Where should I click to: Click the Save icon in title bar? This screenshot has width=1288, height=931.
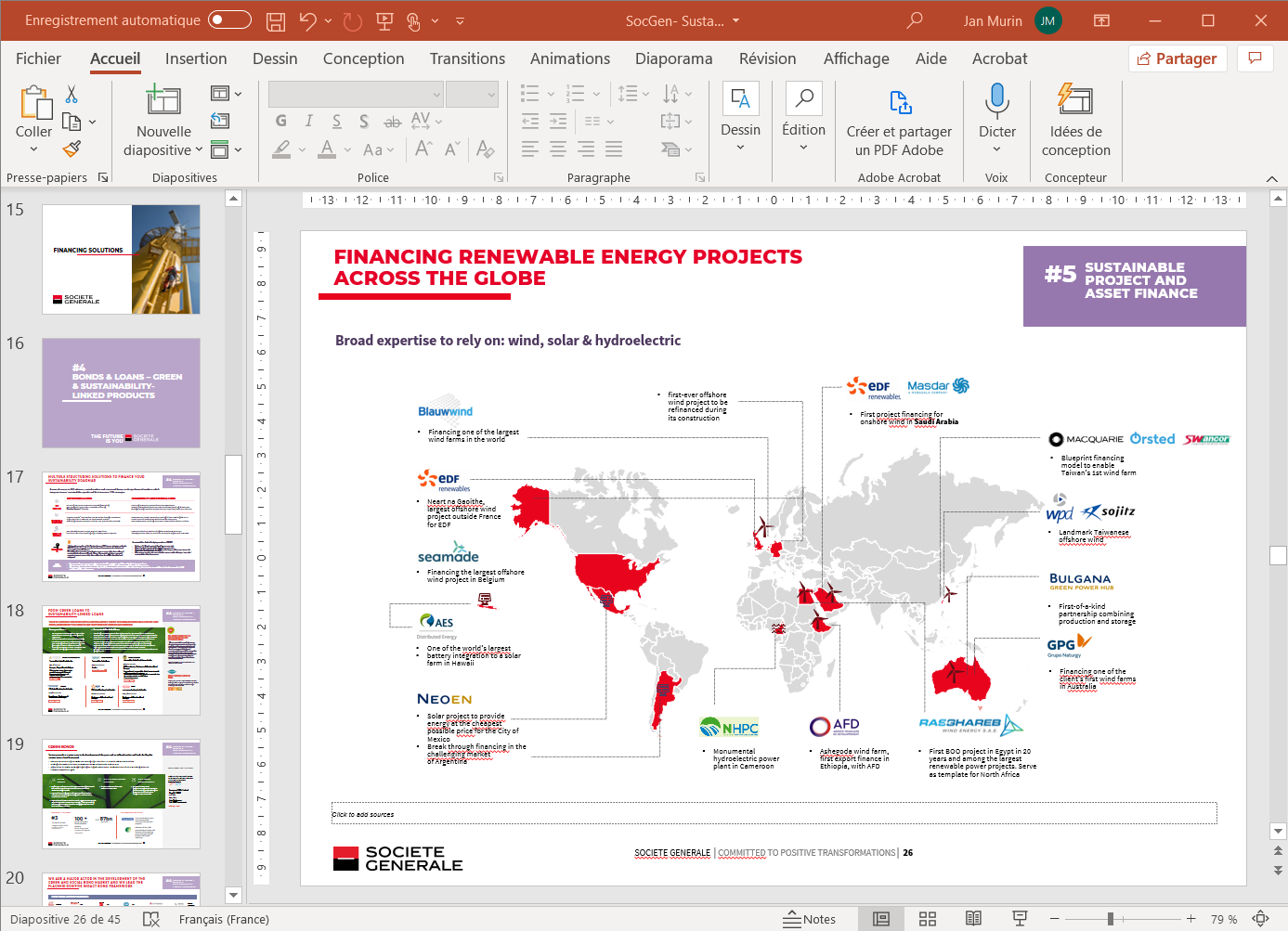point(276,20)
